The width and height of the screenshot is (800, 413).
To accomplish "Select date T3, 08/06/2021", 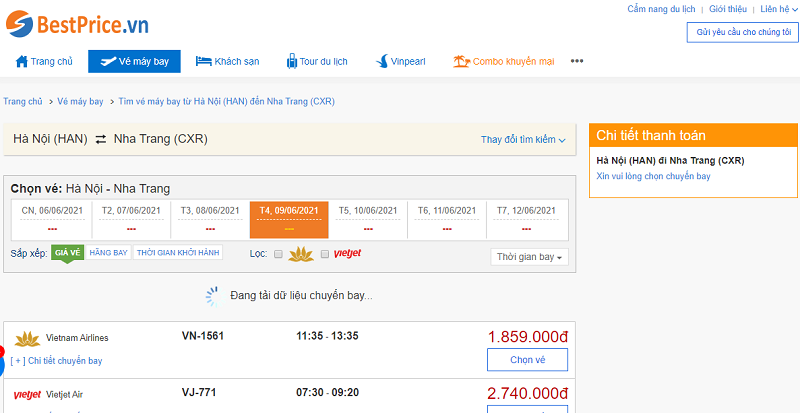I will point(210,220).
